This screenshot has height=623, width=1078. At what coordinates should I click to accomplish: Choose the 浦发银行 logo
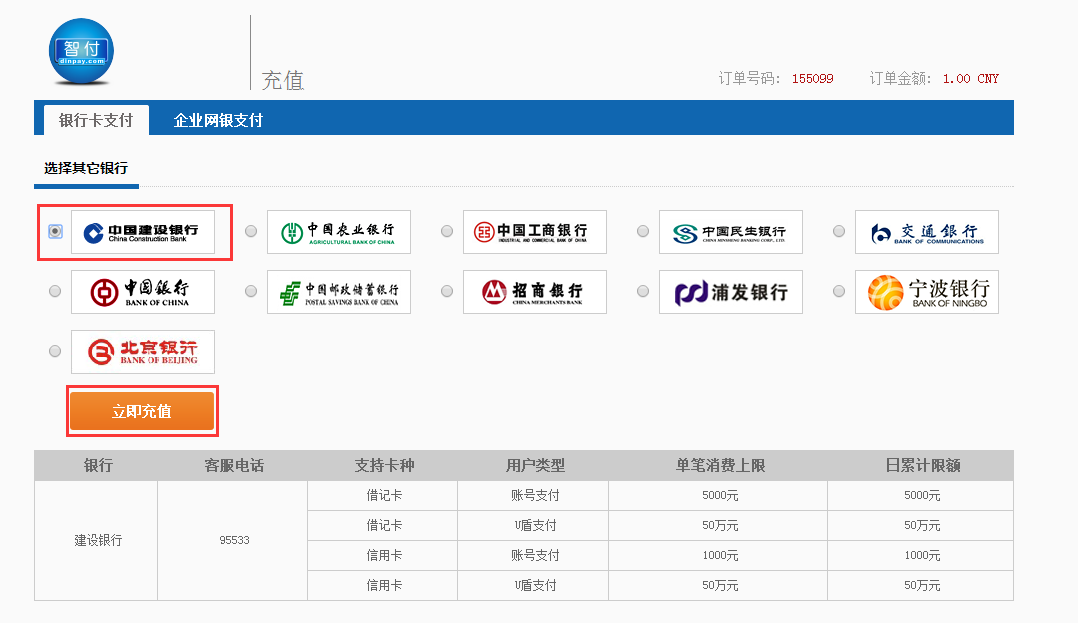(731, 292)
